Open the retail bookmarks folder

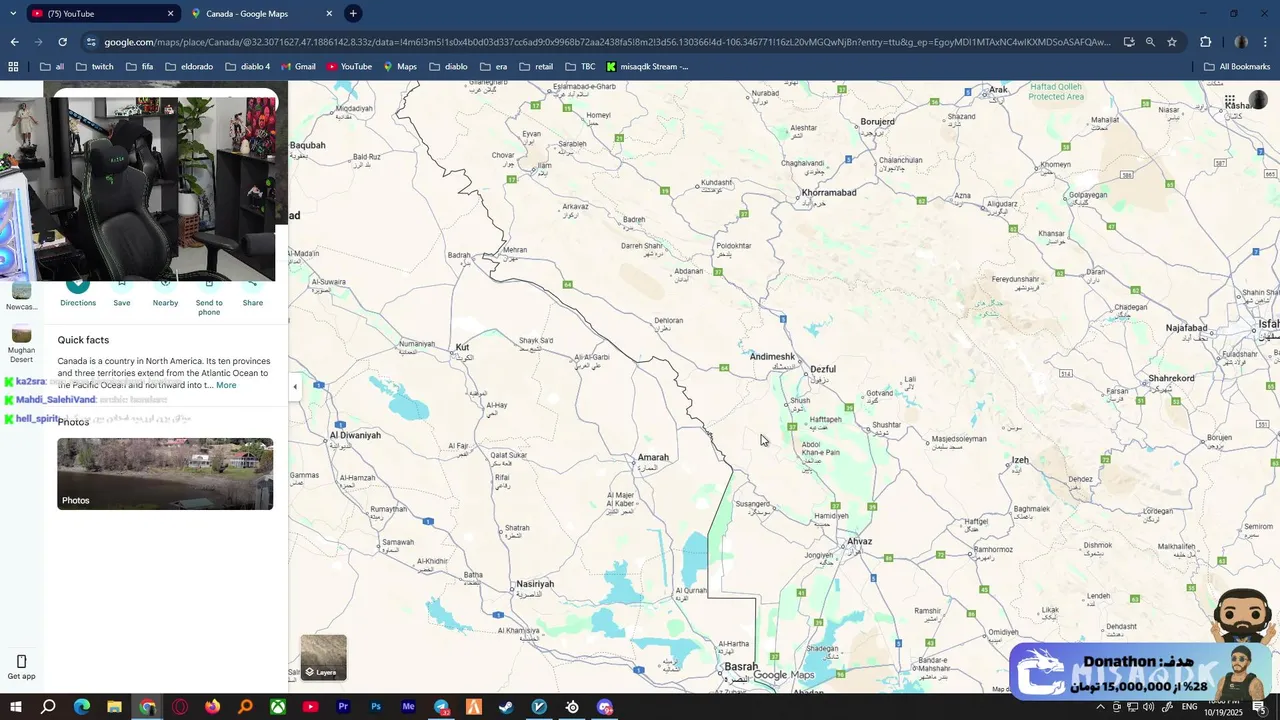(536, 67)
